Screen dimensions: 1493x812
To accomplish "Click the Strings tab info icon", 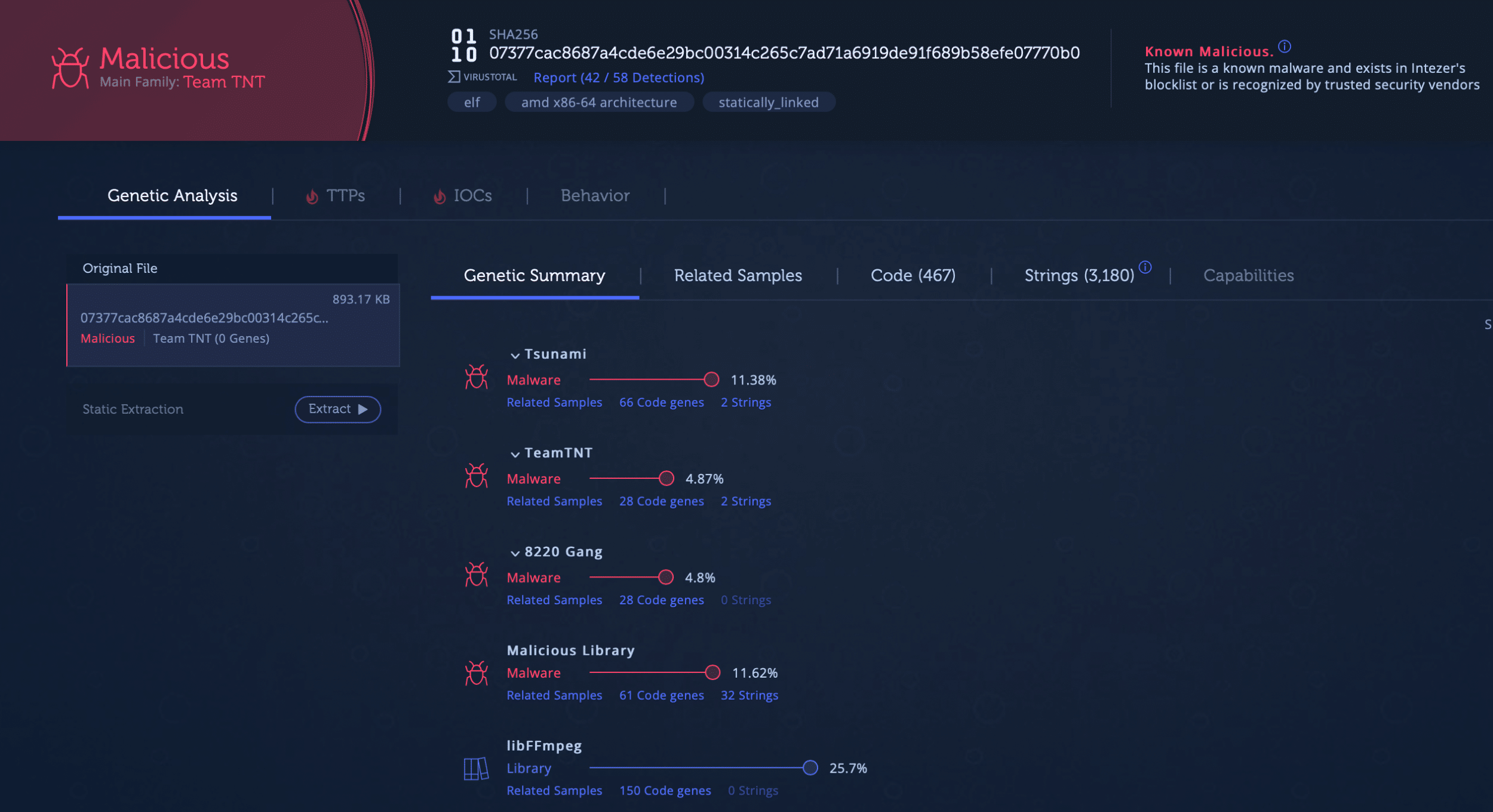I will point(1145,267).
